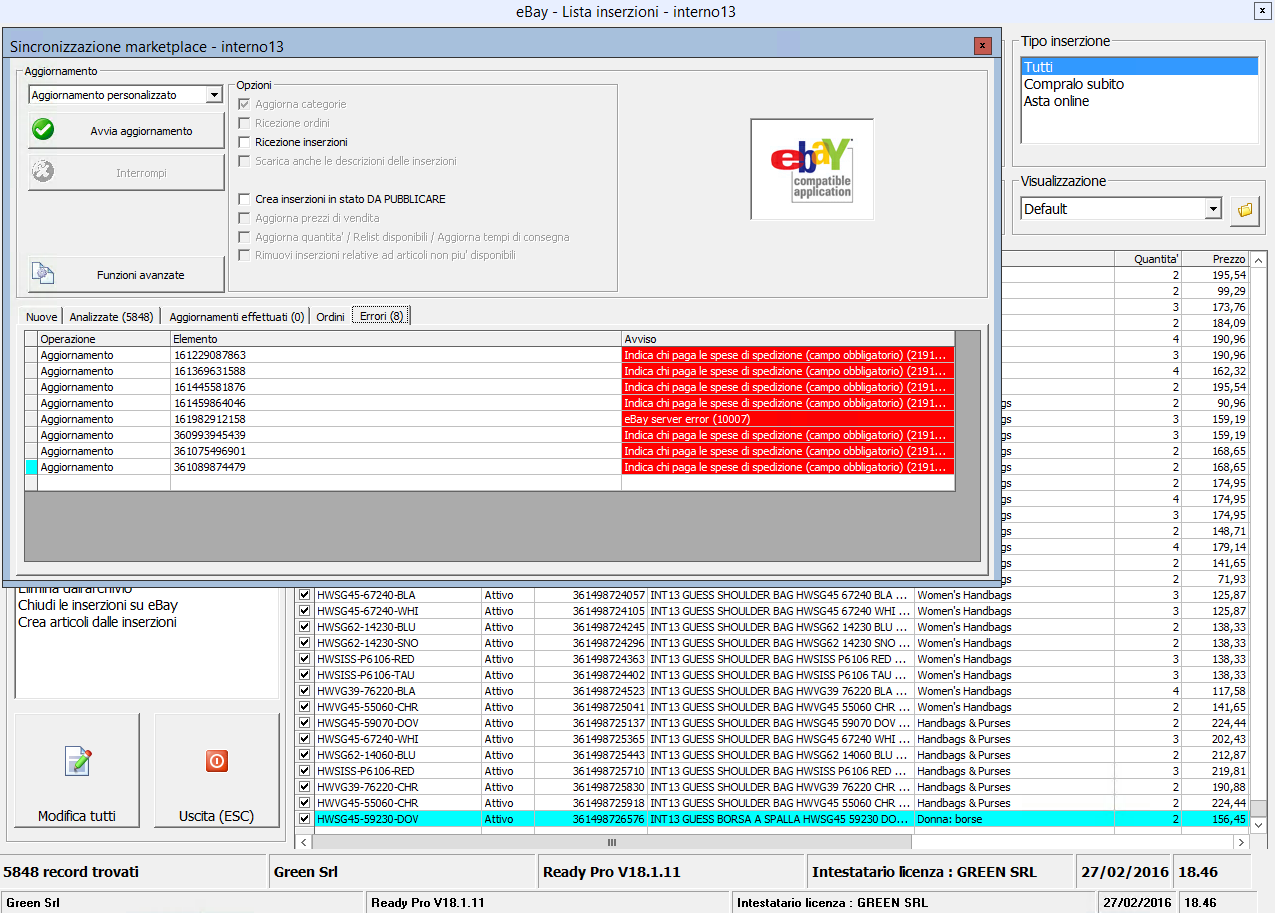Close the Sincronizzazione marketplace dialog

(983, 45)
